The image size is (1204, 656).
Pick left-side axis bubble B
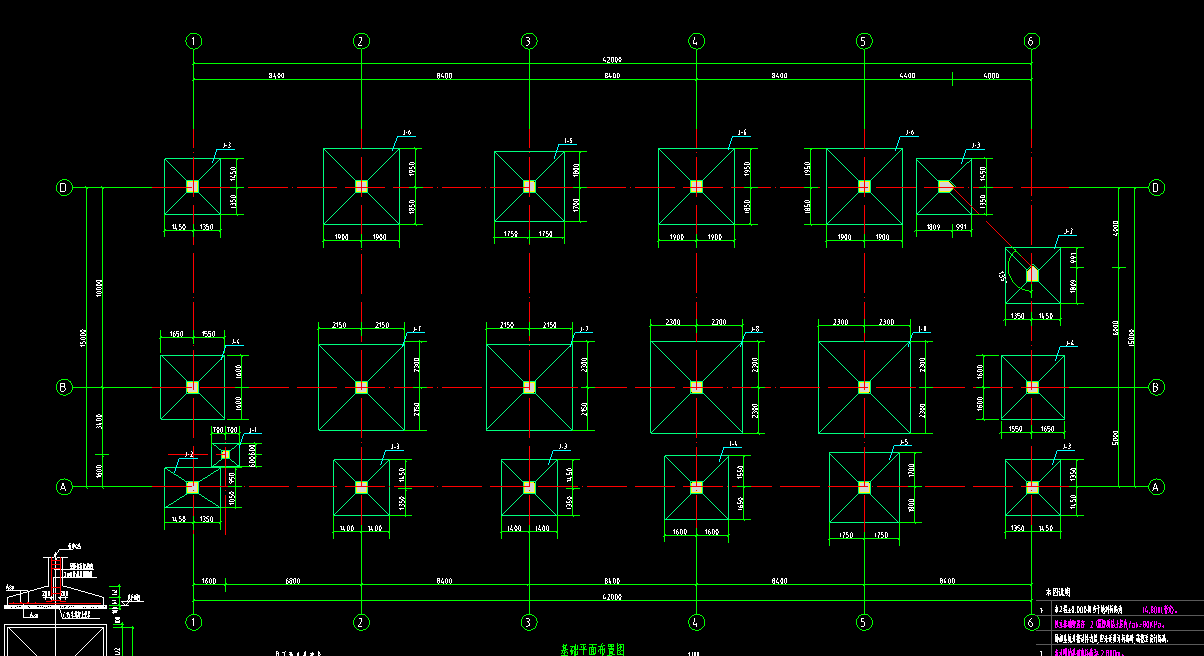(x=64, y=386)
